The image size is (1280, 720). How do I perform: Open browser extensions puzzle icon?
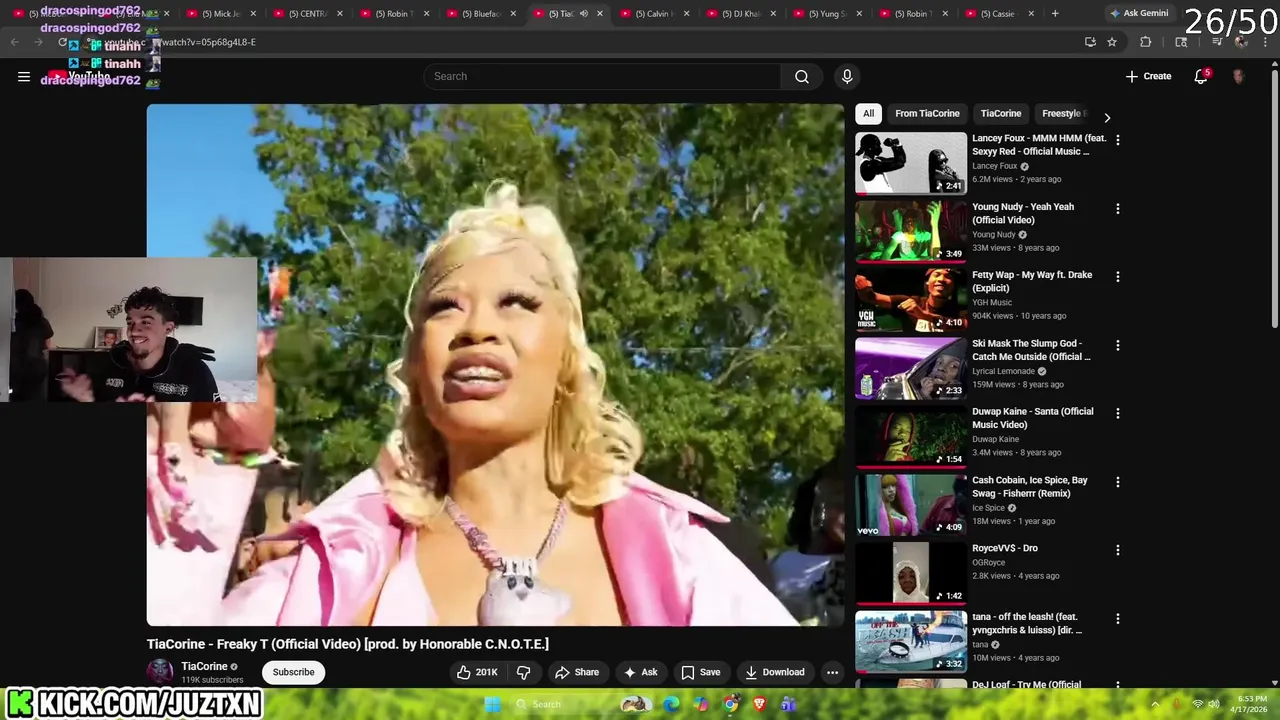[x=1146, y=42]
